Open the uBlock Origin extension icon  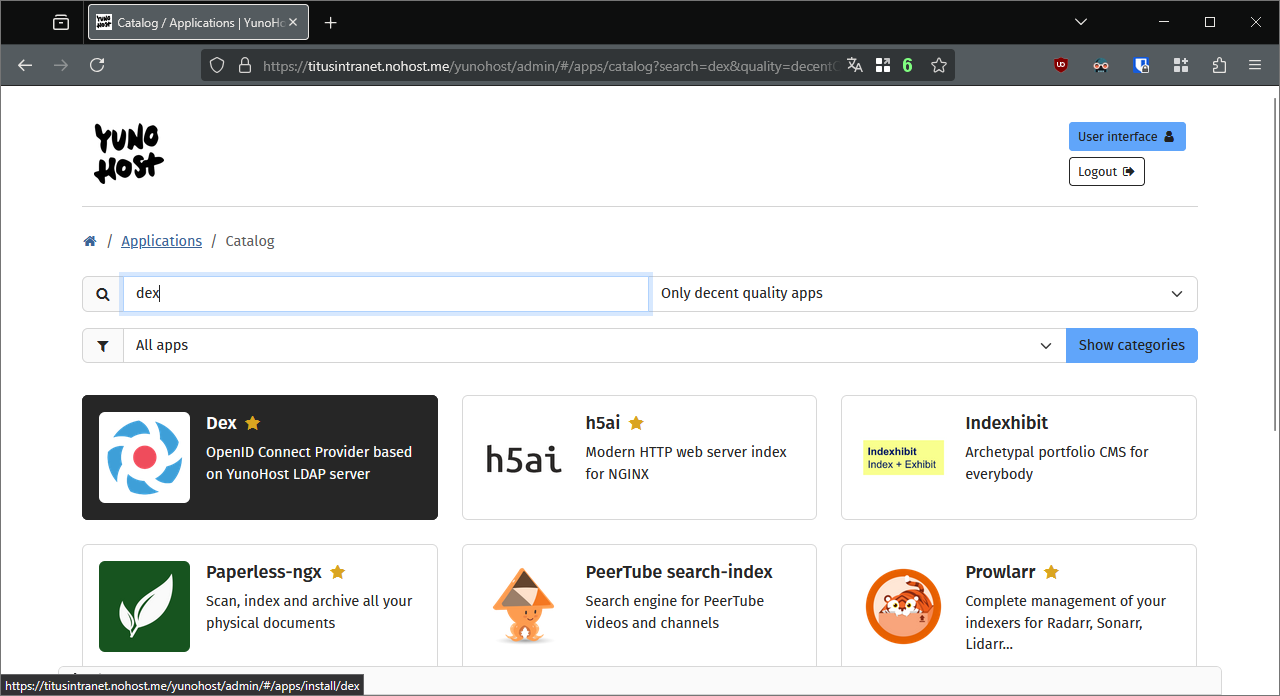1061,65
